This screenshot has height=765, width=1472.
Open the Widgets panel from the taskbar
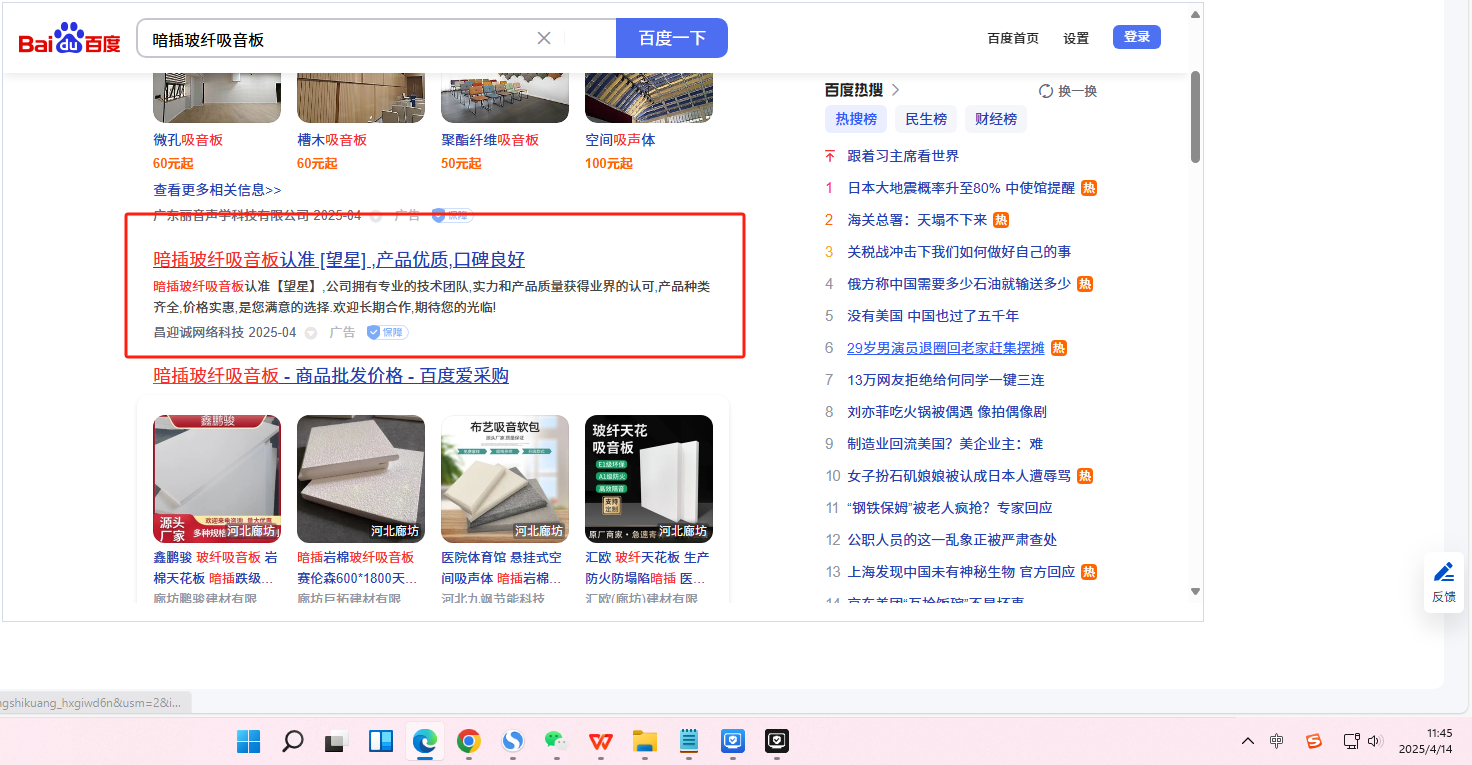point(381,741)
